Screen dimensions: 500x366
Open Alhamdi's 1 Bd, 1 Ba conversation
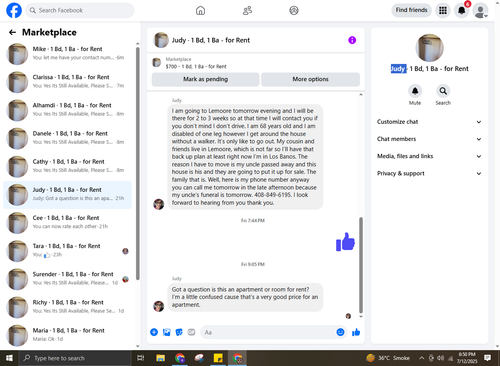tap(68, 110)
